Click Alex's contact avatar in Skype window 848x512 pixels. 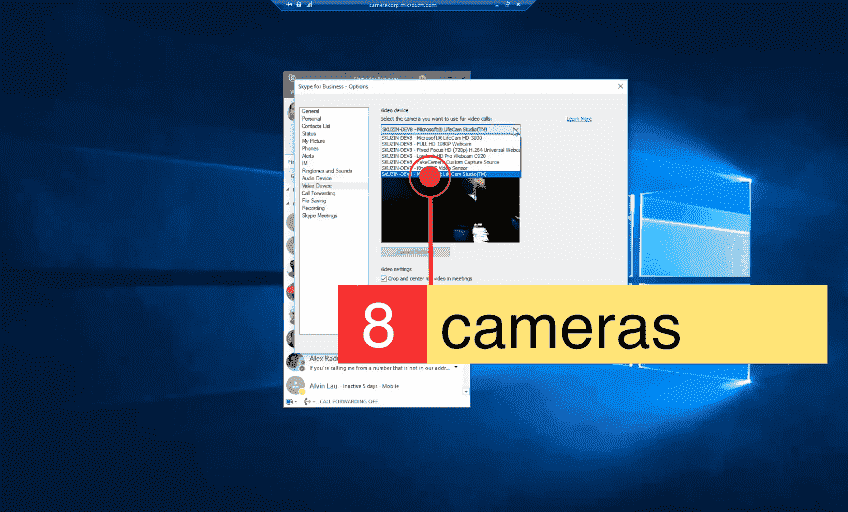pyautogui.click(x=295, y=362)
